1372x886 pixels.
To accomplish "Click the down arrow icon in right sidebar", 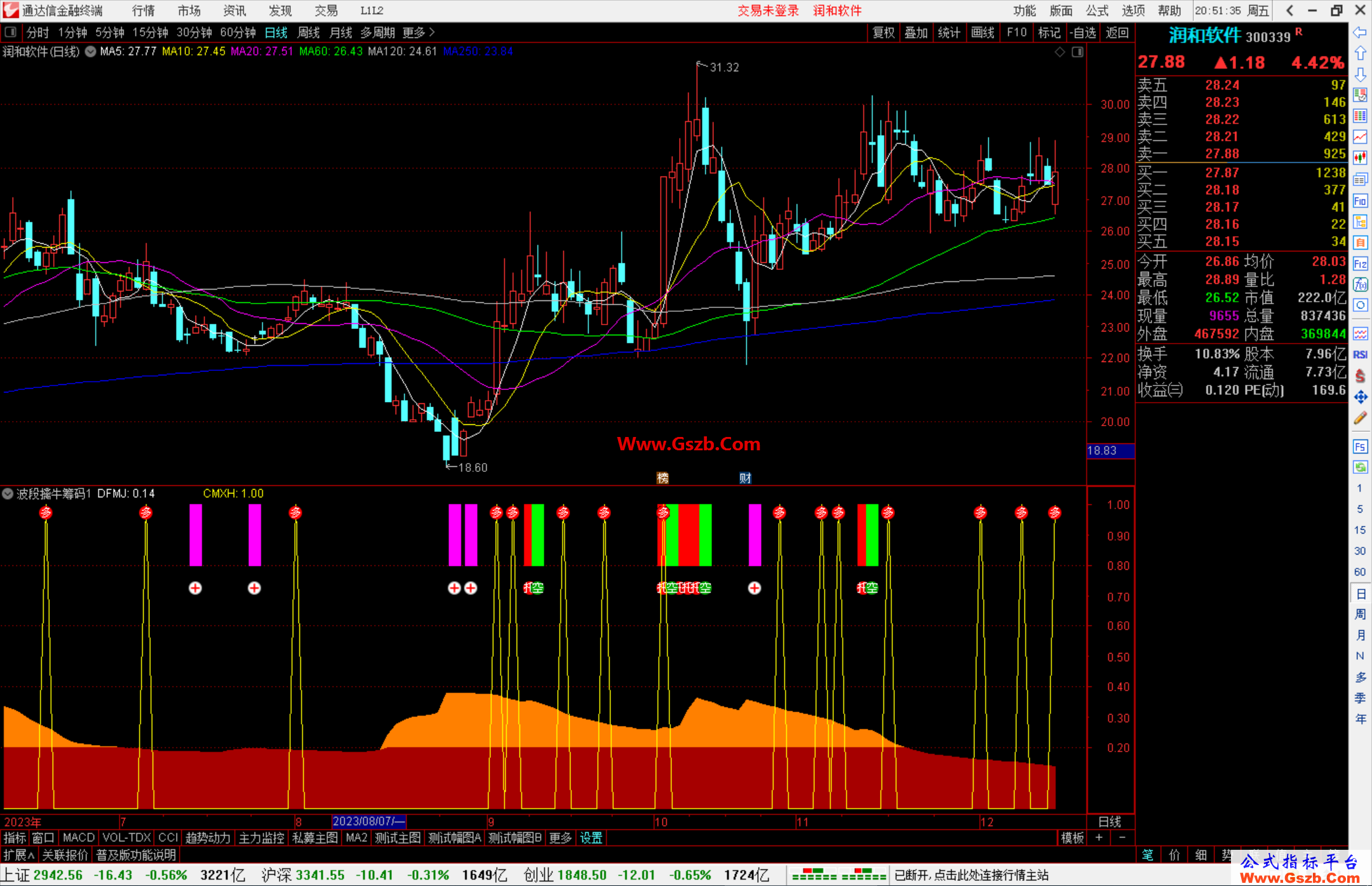I will [1360, 74].
